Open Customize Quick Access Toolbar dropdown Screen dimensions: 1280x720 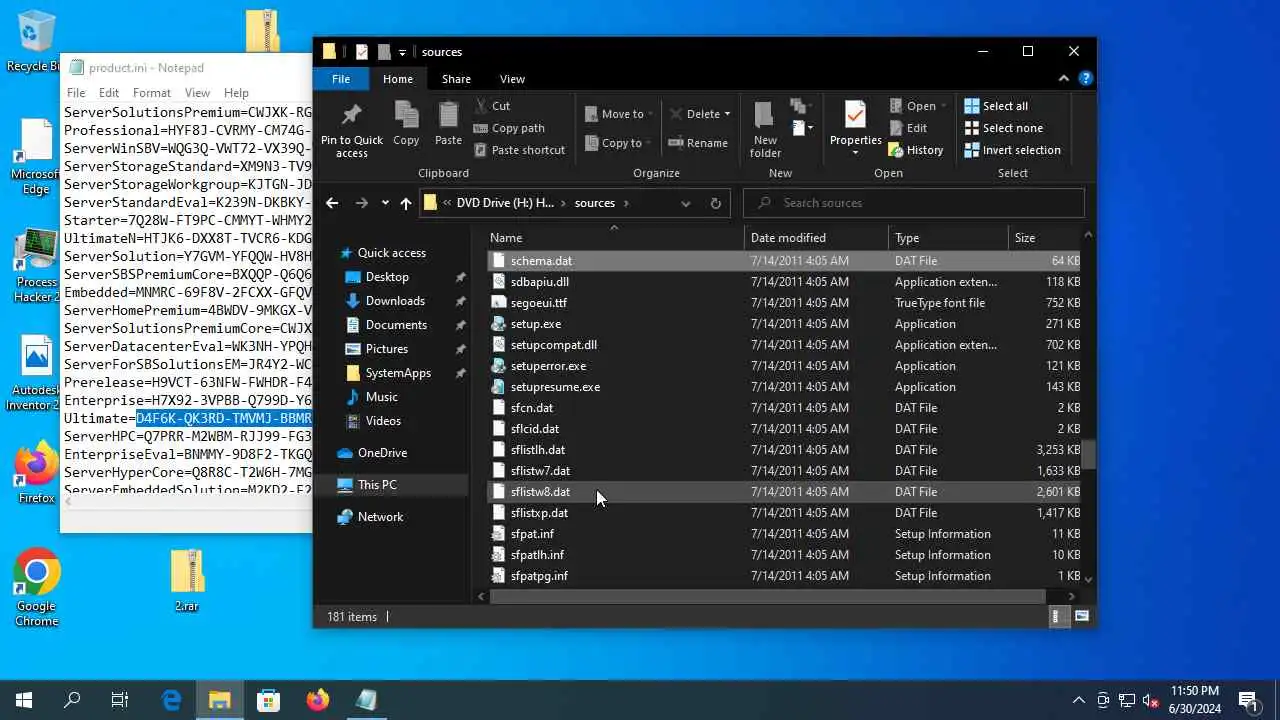tap(402, 52)
